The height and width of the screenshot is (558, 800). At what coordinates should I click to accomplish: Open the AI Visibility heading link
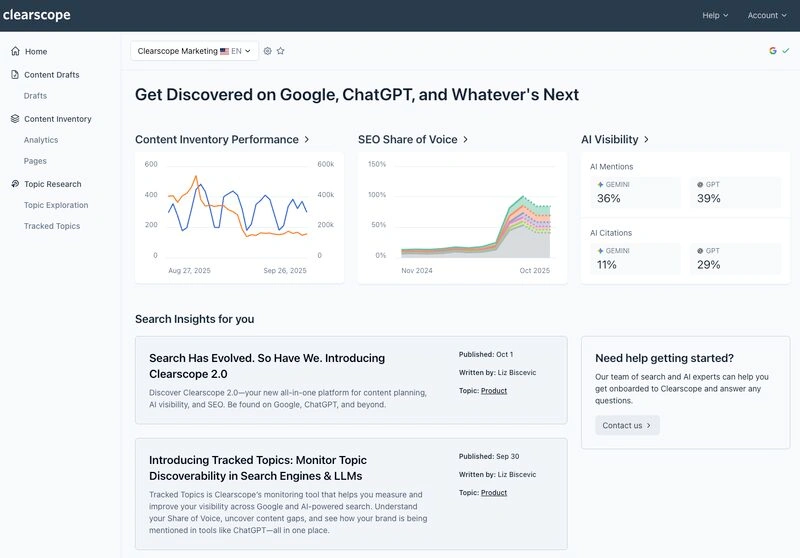tap(610, 139)
